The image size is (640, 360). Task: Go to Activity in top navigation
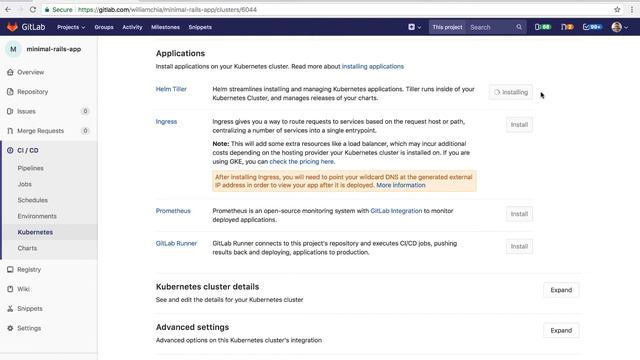pos(132,27)
